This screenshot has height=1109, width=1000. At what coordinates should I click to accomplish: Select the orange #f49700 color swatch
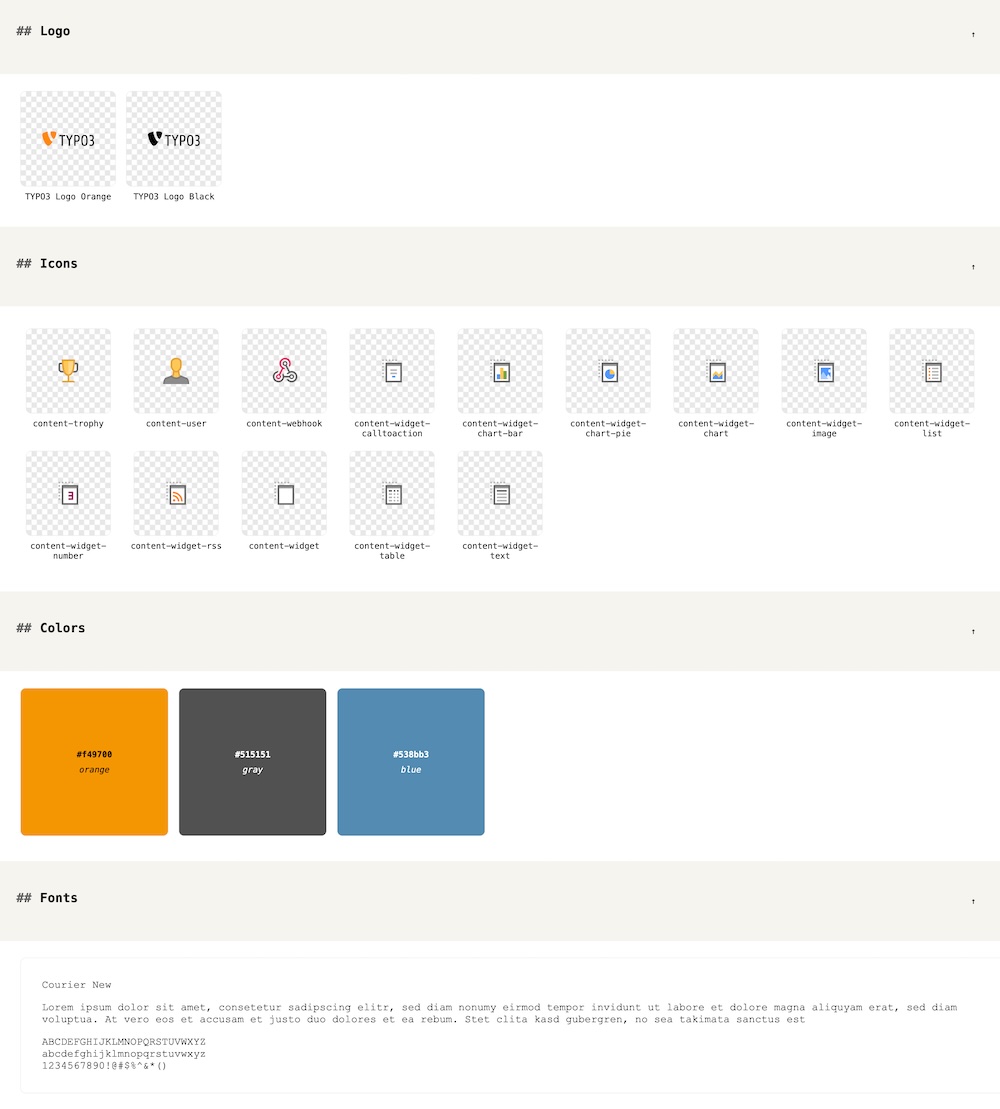[94, 762]
